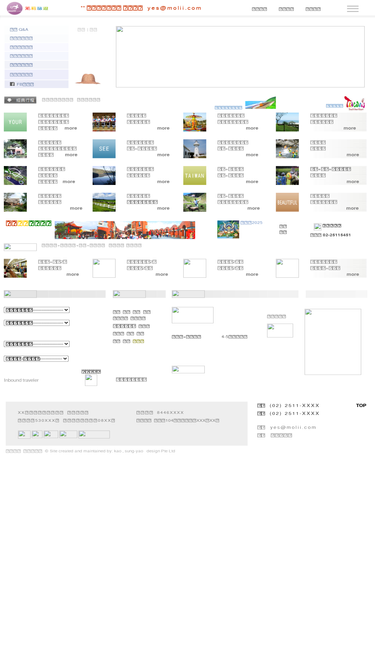Click more link beside lighthouse thumbnail
375x667 pixels.
click(252, 155)
